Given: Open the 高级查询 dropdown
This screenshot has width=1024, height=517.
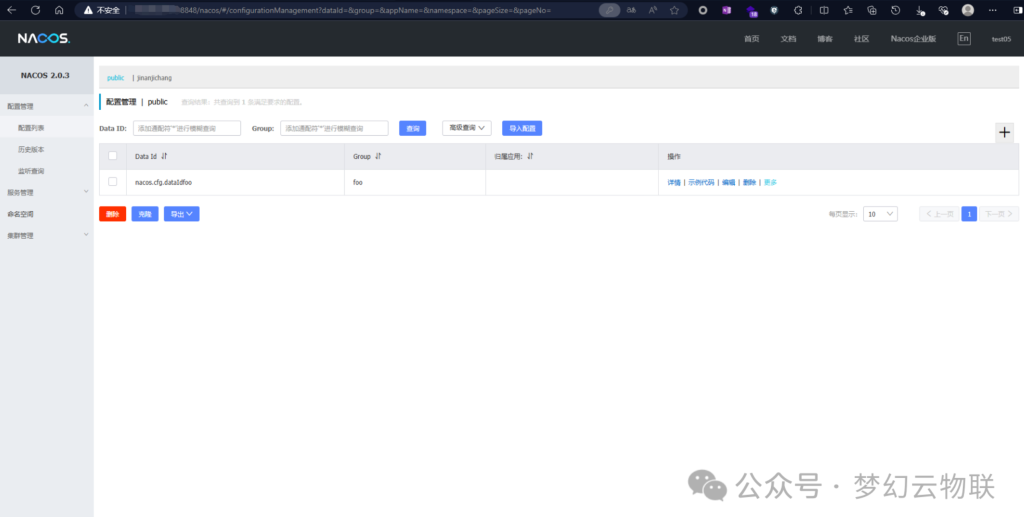Looking at the screenshot, I should 466,128.
